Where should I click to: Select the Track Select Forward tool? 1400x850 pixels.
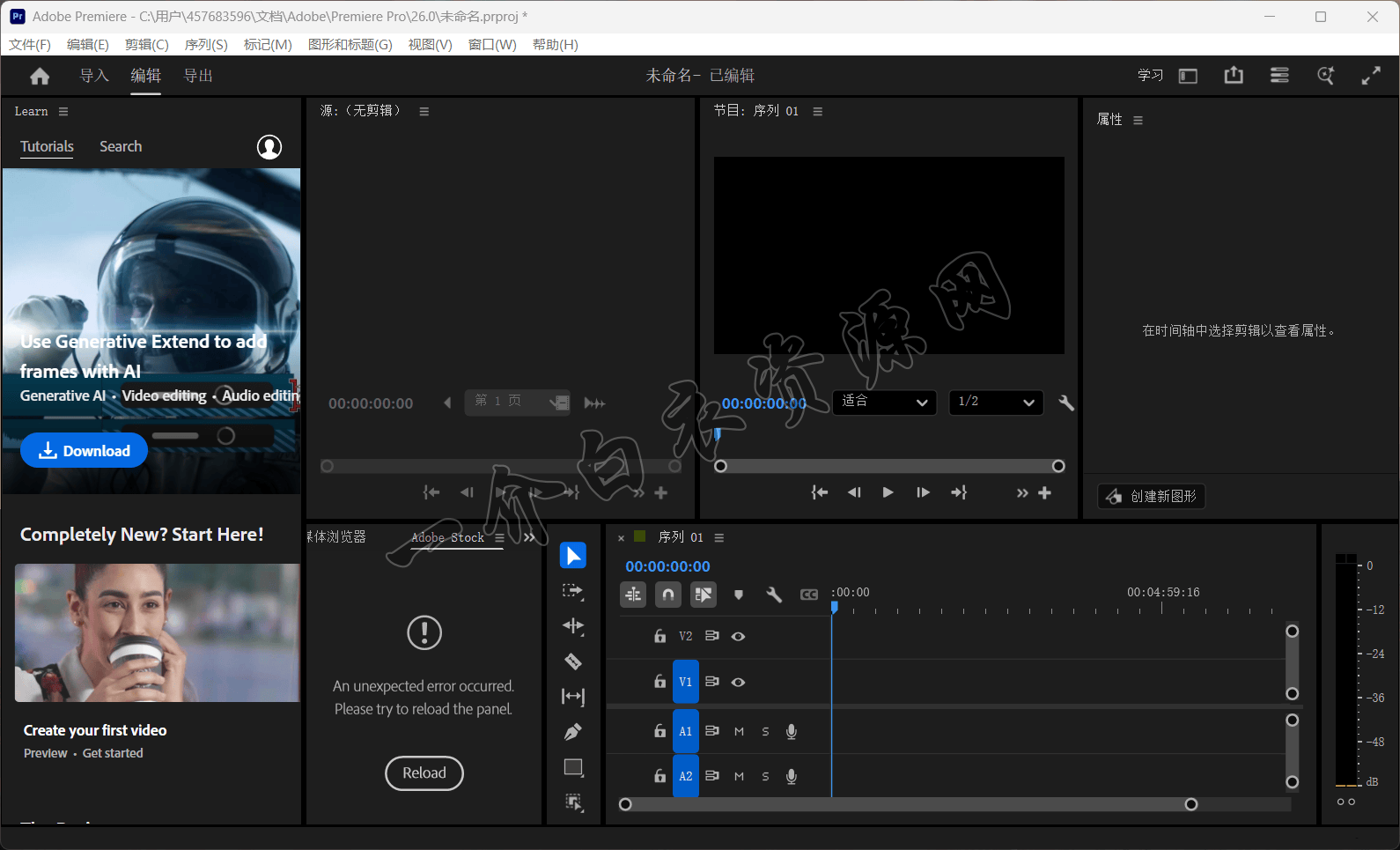[573, 591]
